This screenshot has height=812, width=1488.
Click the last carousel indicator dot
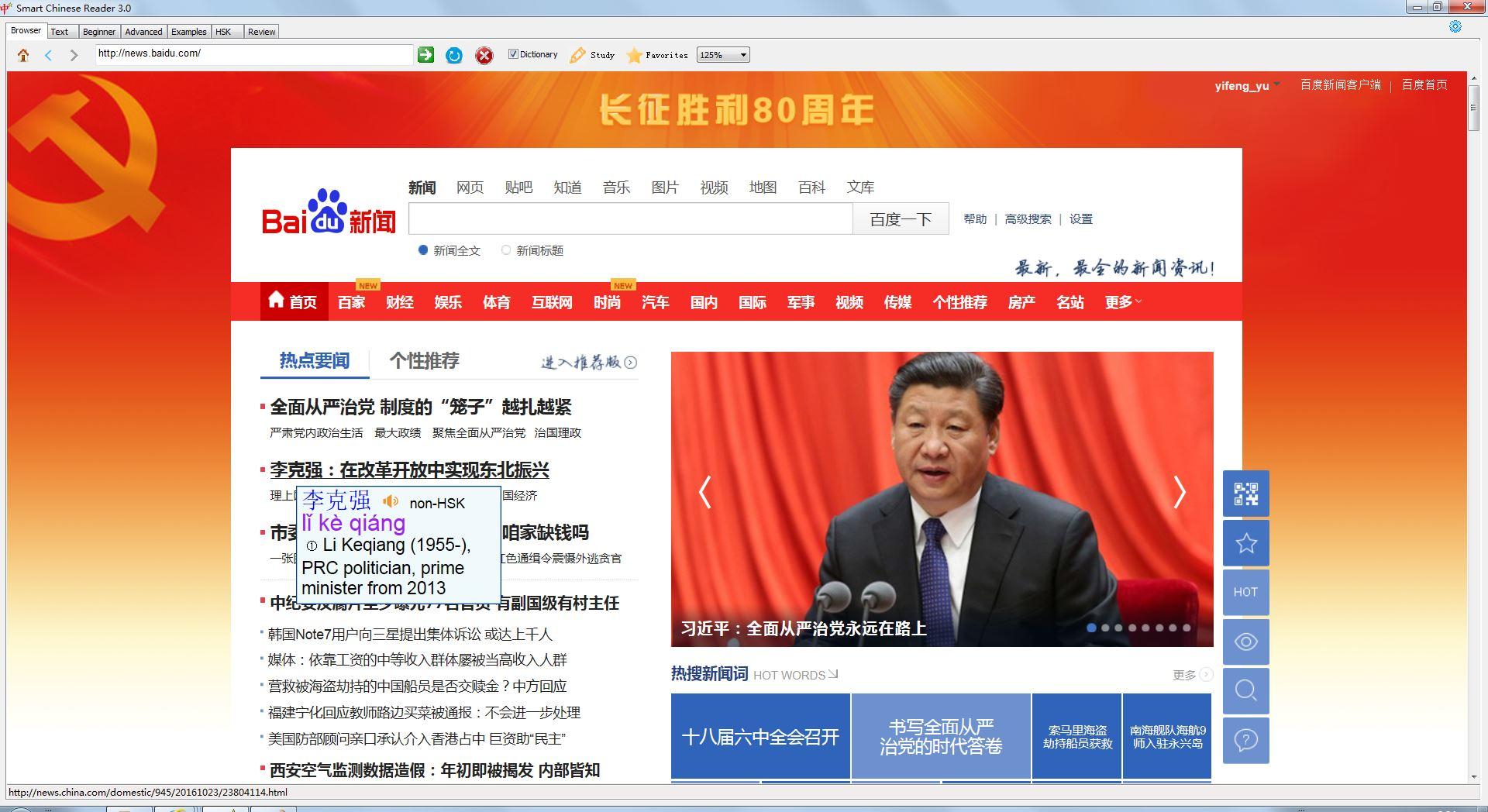[1187, 628]
